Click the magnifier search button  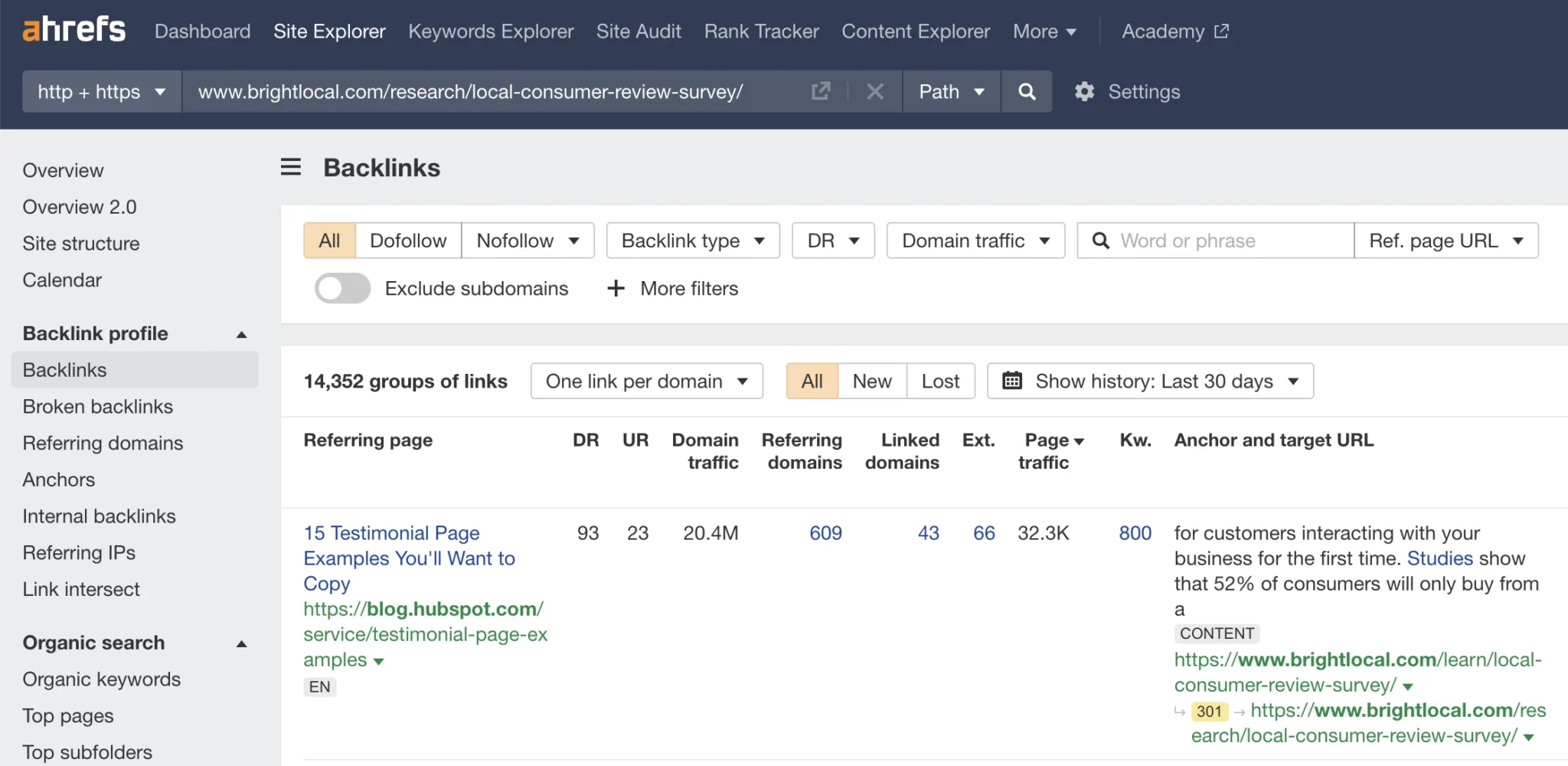(1027, 92)
